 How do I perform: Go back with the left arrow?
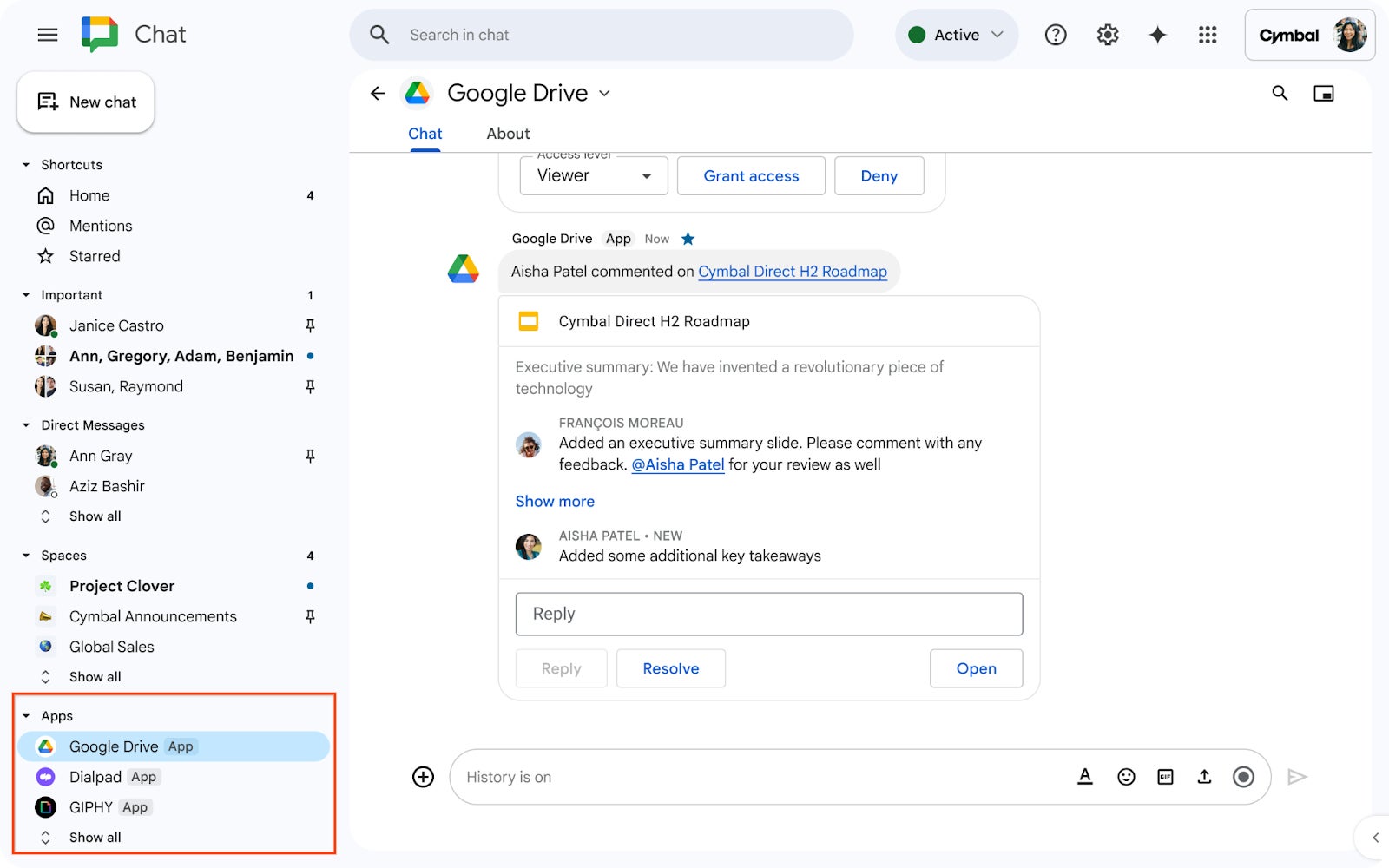378,93
